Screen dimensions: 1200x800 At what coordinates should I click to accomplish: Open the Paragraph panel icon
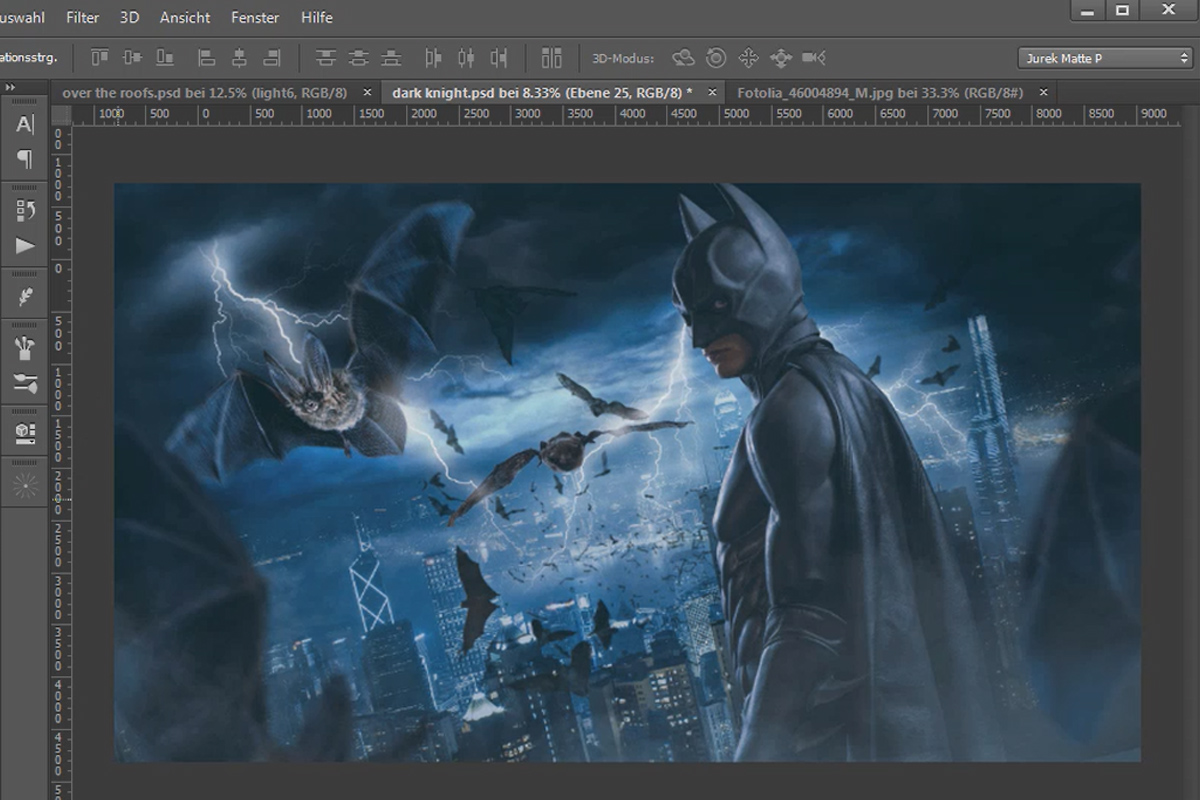click(25, 158)
